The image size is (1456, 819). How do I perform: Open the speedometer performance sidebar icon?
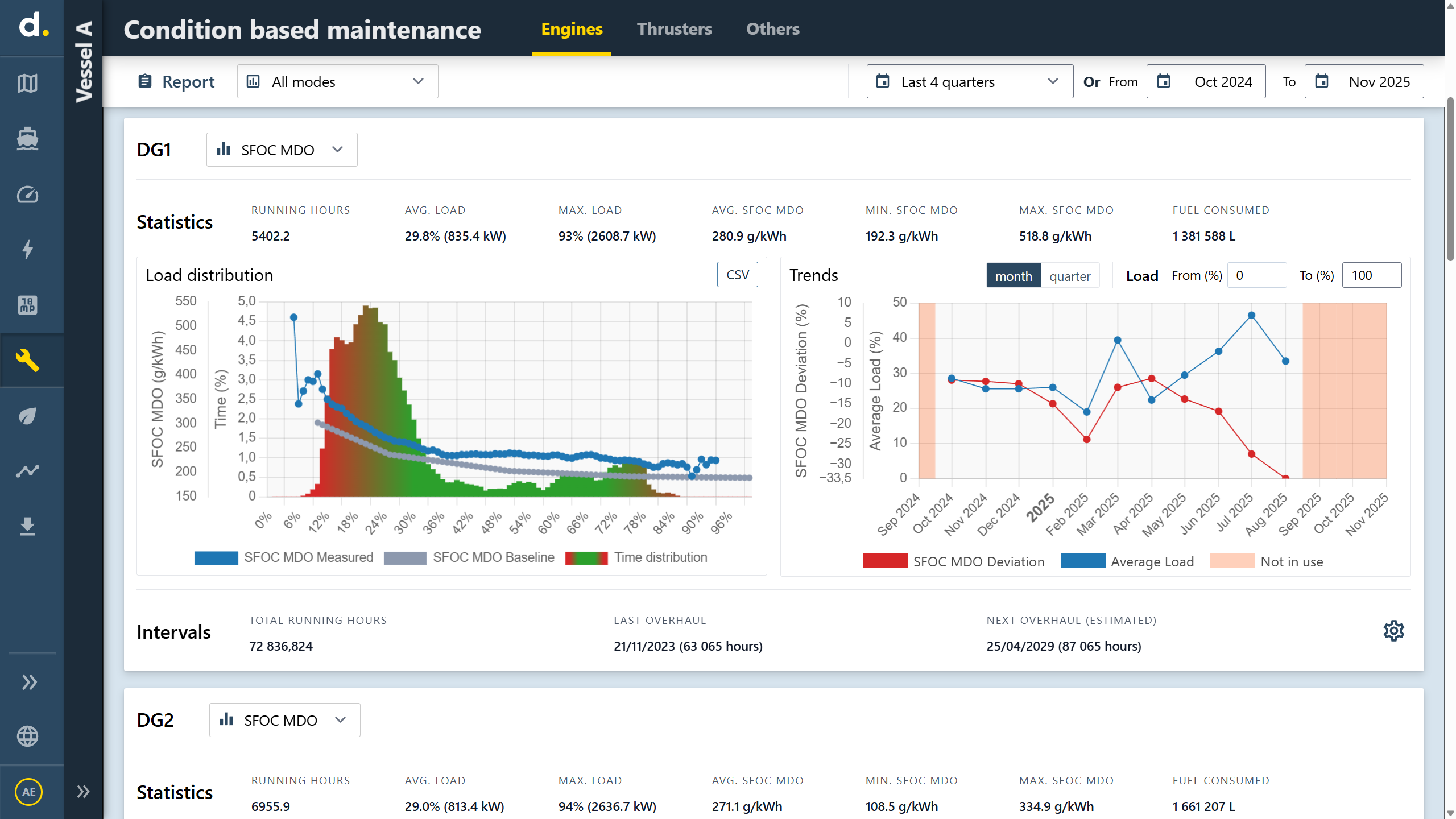pos(27,195)
